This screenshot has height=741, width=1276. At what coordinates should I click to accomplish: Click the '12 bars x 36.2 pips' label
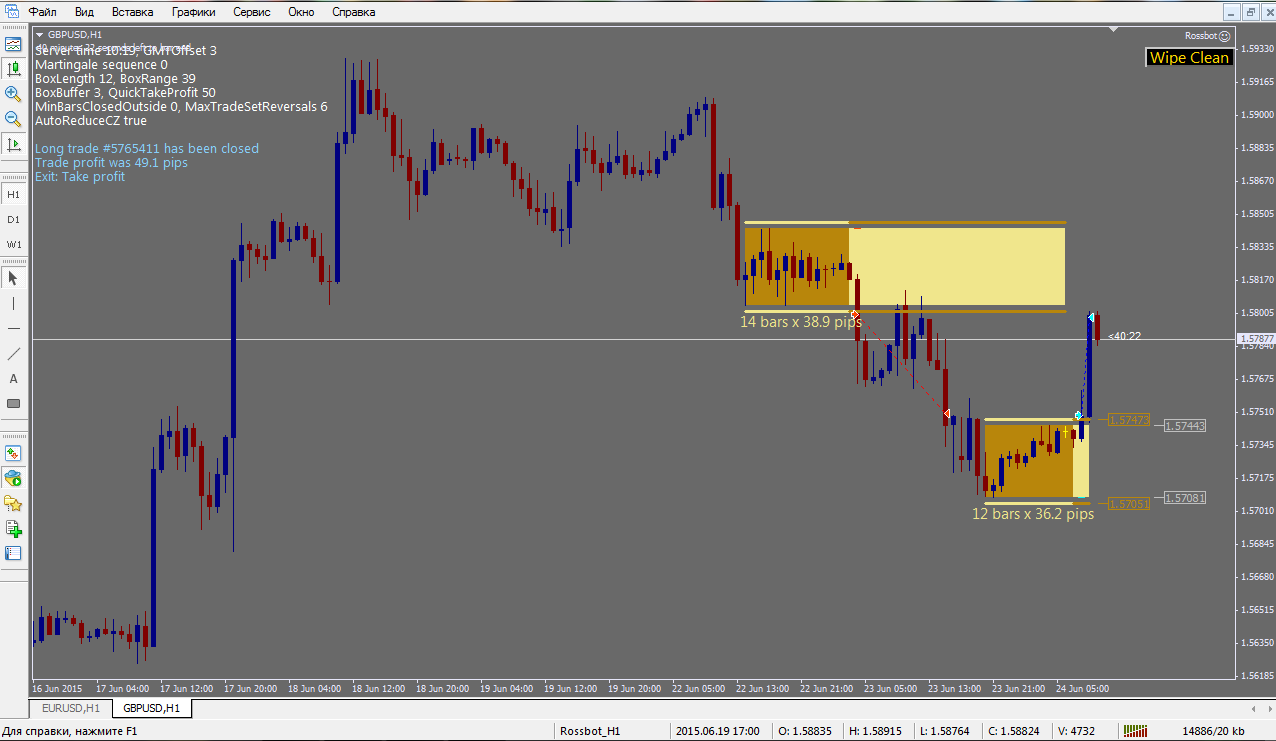[x=1033, y=514]
